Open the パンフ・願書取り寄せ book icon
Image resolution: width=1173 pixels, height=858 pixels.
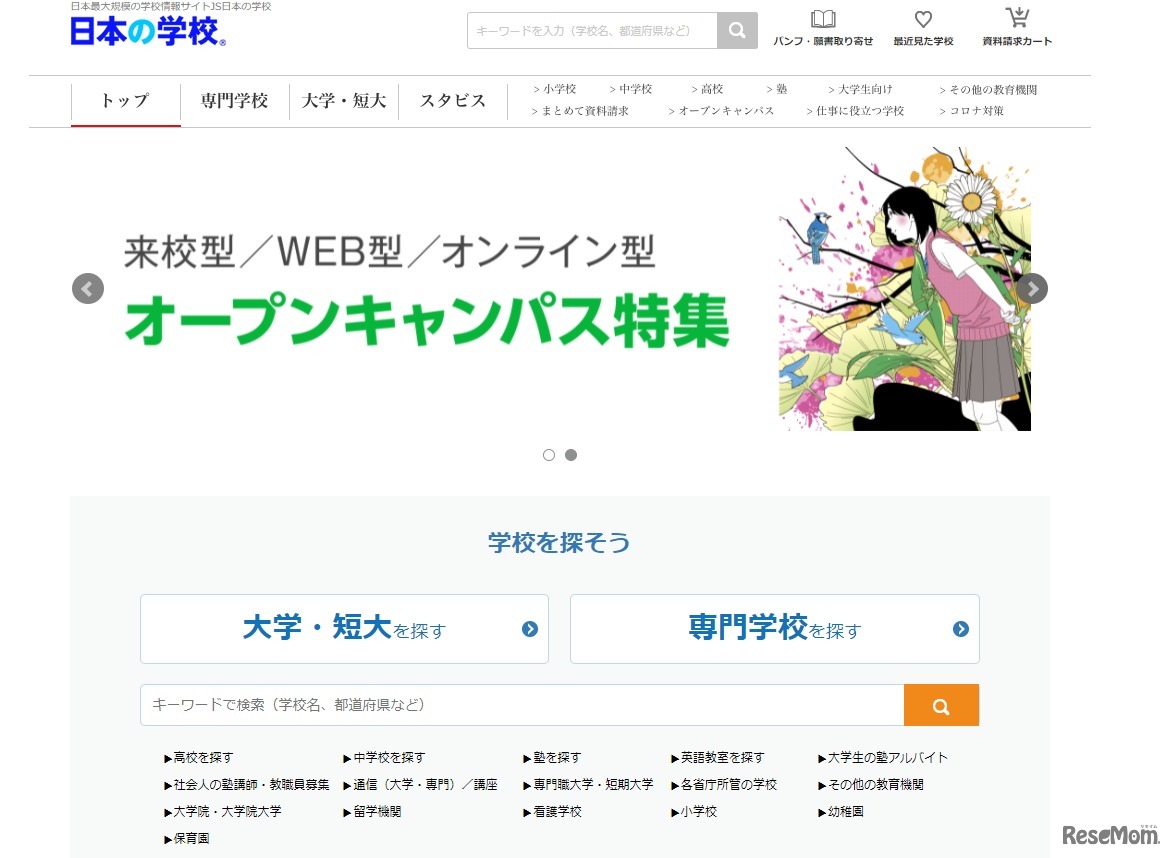tap(823, 20)
